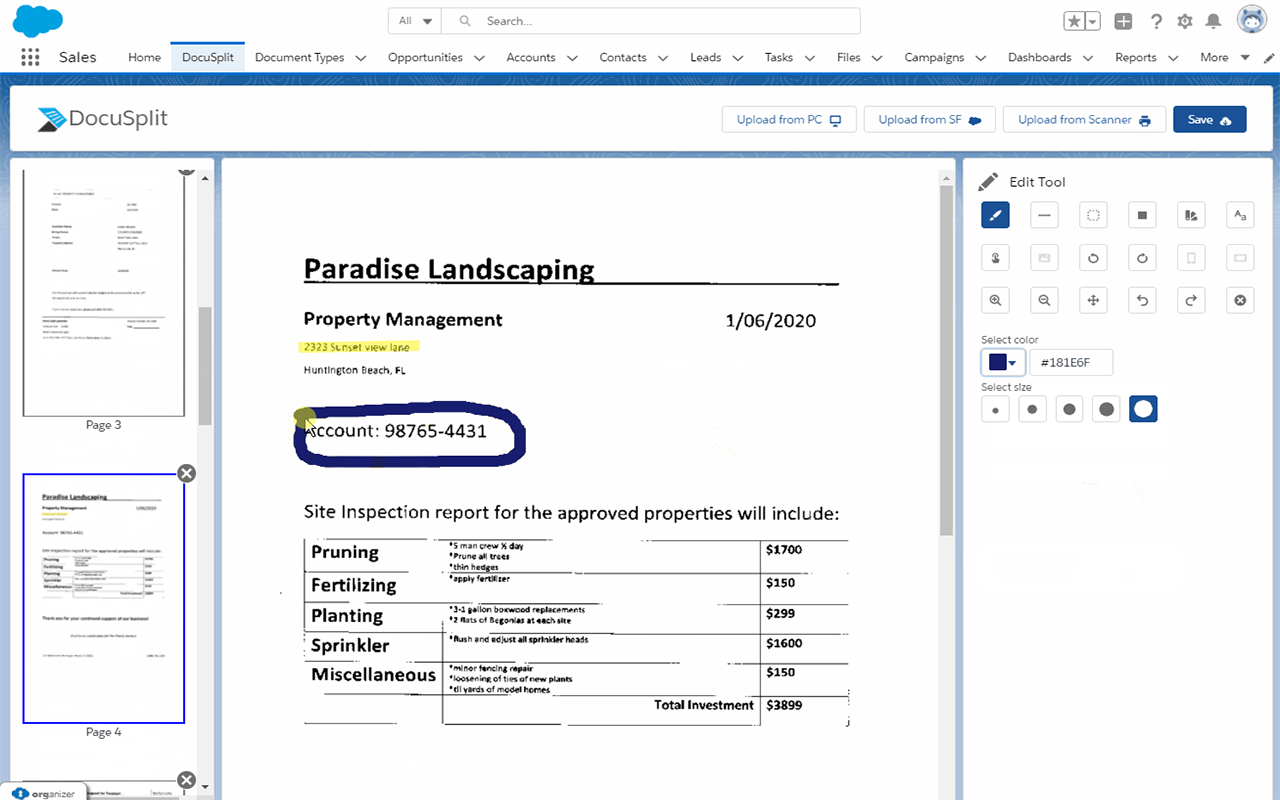
Task: Expand the Tasks tab chevron
Action: [810, 58]
